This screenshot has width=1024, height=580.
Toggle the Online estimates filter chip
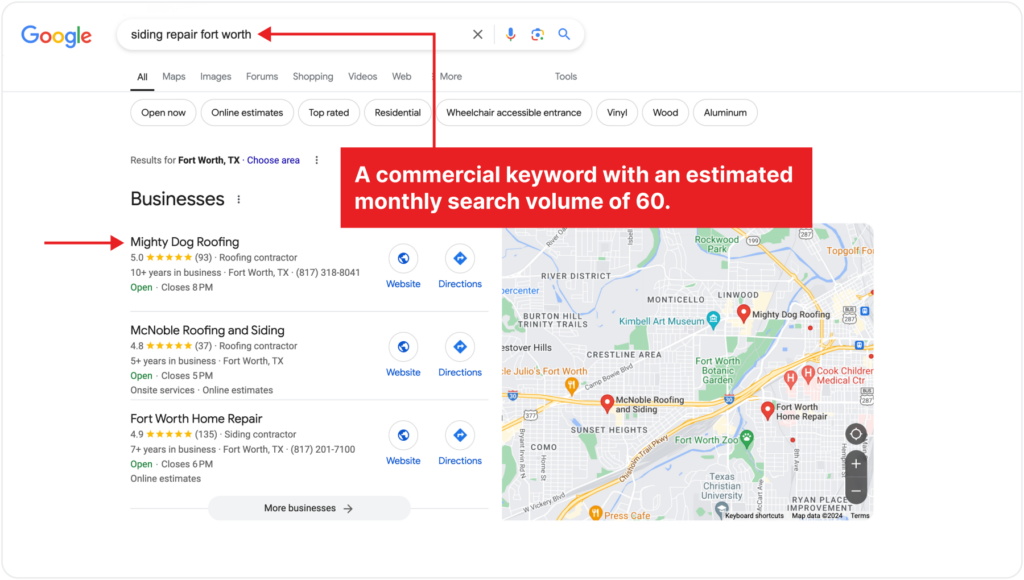click(247, 112)
